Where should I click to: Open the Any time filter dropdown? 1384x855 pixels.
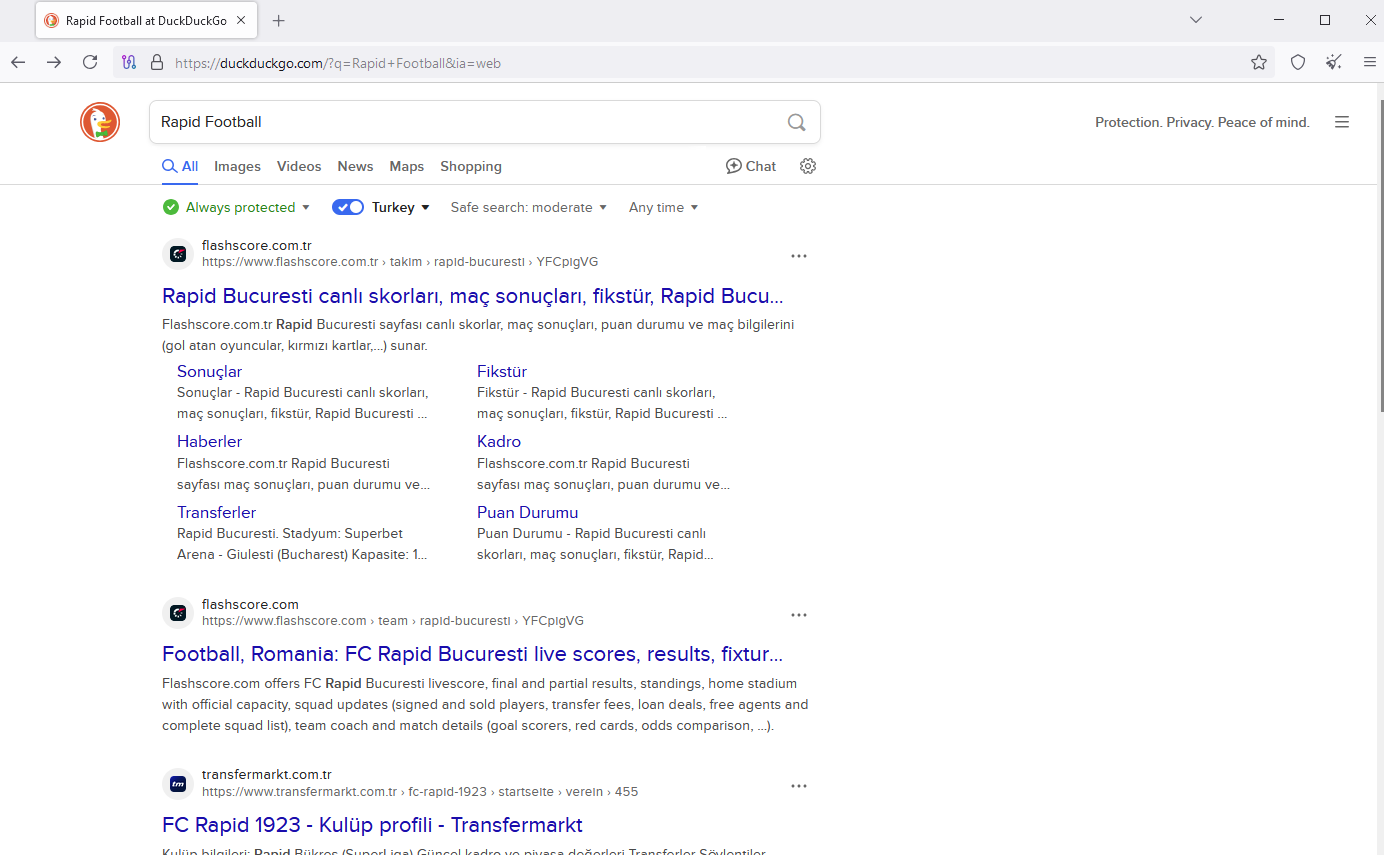point(663,207)
